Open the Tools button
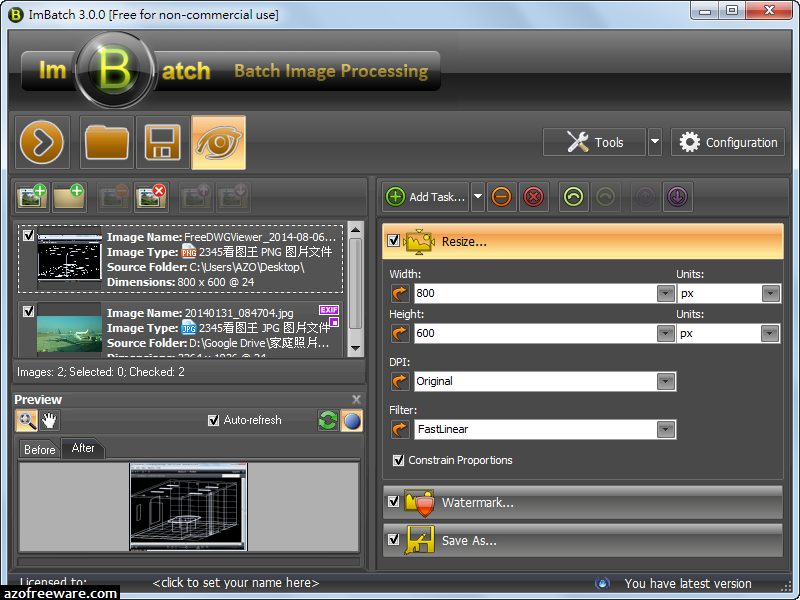 (x=594, y=142)
